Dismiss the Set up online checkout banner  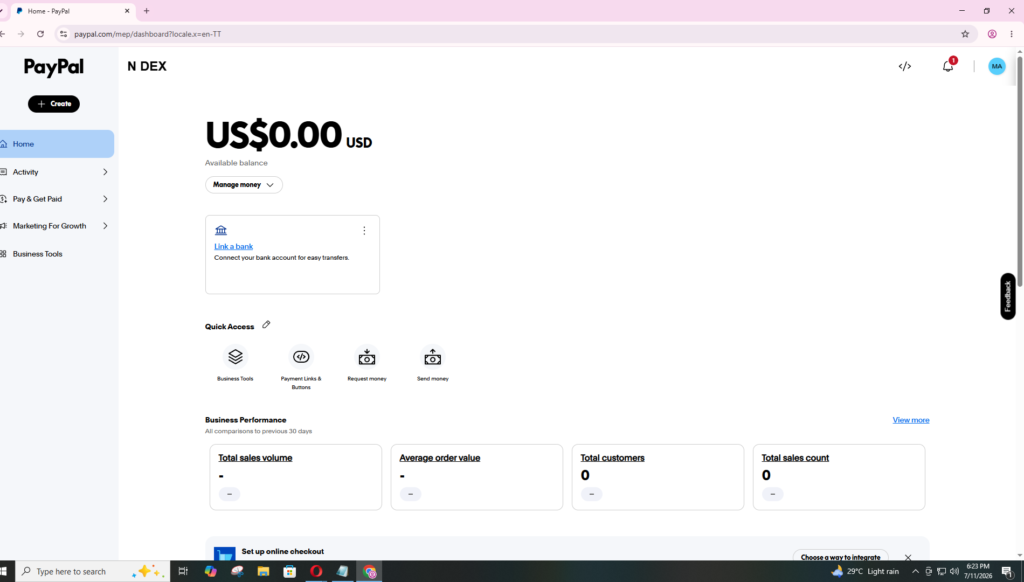click(x=908, y=557)
